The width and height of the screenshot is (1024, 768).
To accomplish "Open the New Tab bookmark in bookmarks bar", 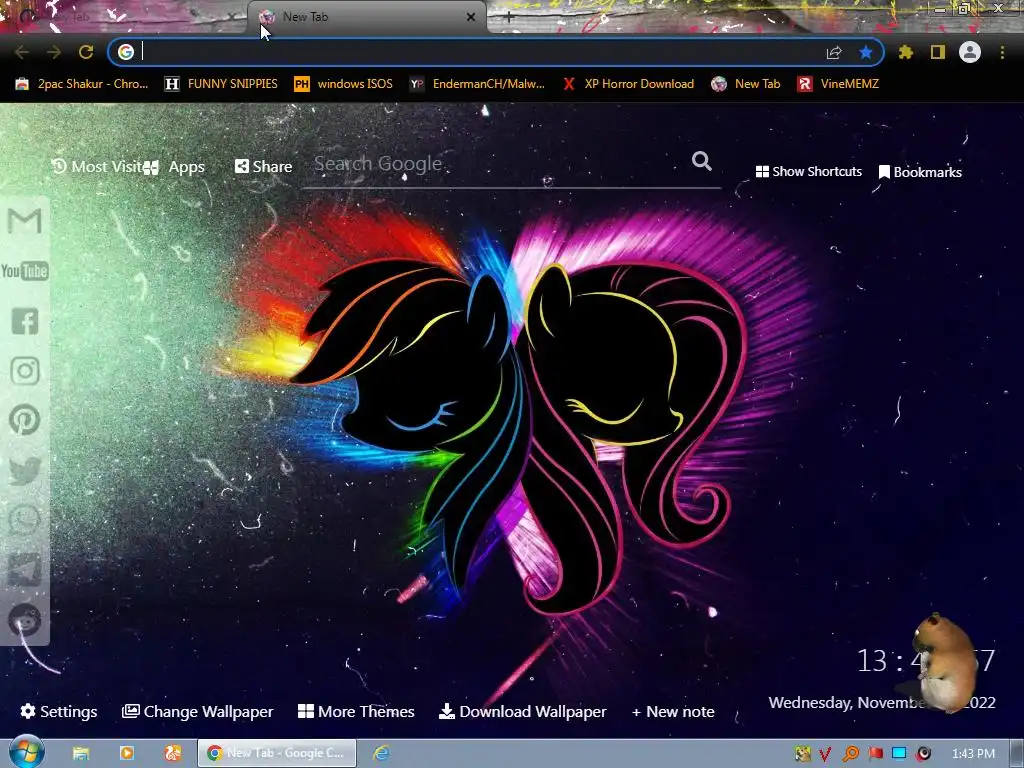I will coord(746,84).
